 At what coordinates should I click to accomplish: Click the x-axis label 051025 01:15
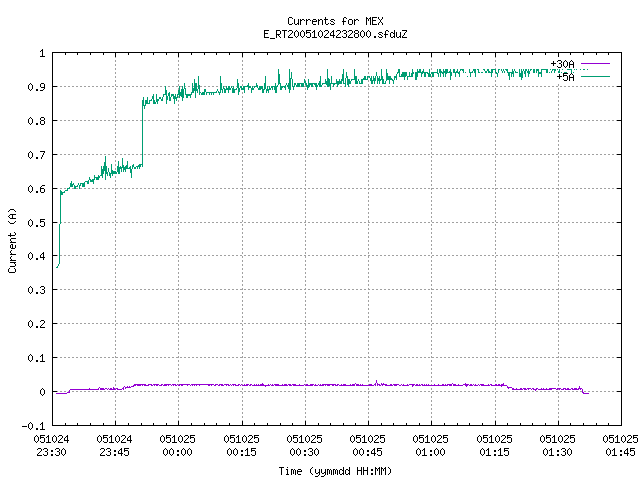pyautogui.click(x=495, y=446)
